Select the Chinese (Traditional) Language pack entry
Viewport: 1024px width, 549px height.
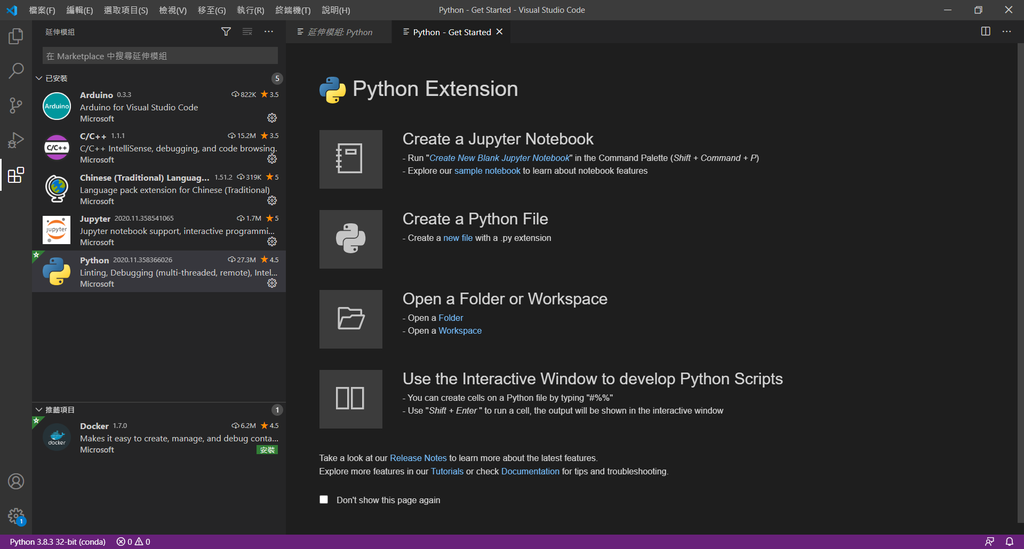click(x=159, y=189)
